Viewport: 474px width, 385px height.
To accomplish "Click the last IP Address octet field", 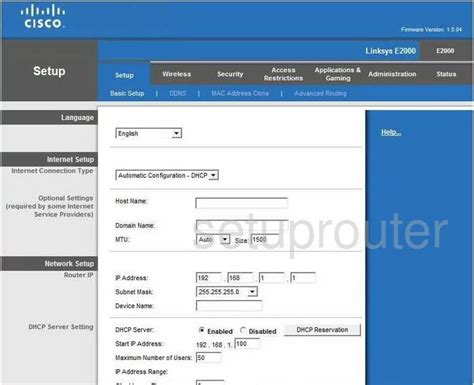I will click(303, 278).
